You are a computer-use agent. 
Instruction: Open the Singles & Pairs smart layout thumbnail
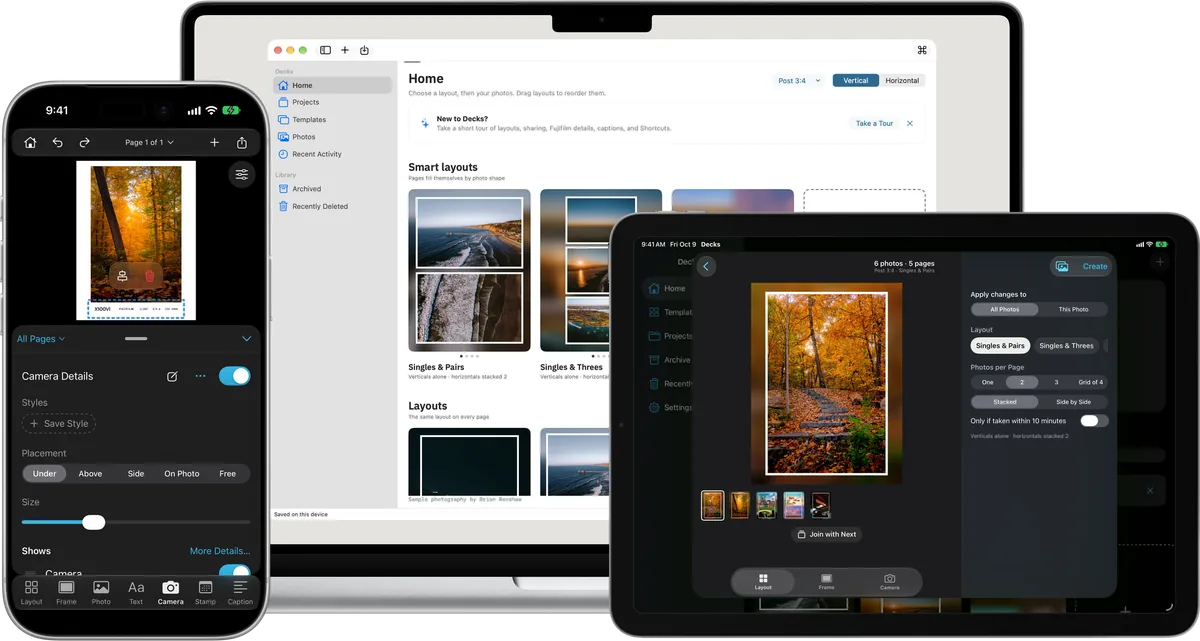(x=469, y=270)
